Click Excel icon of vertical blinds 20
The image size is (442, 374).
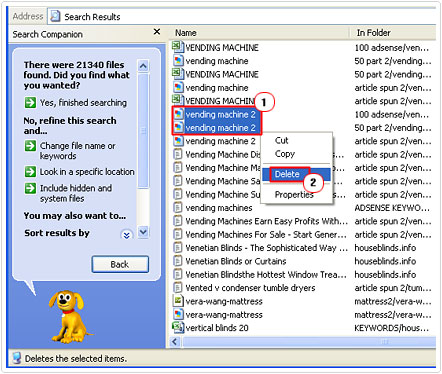[x=178, y=327]
